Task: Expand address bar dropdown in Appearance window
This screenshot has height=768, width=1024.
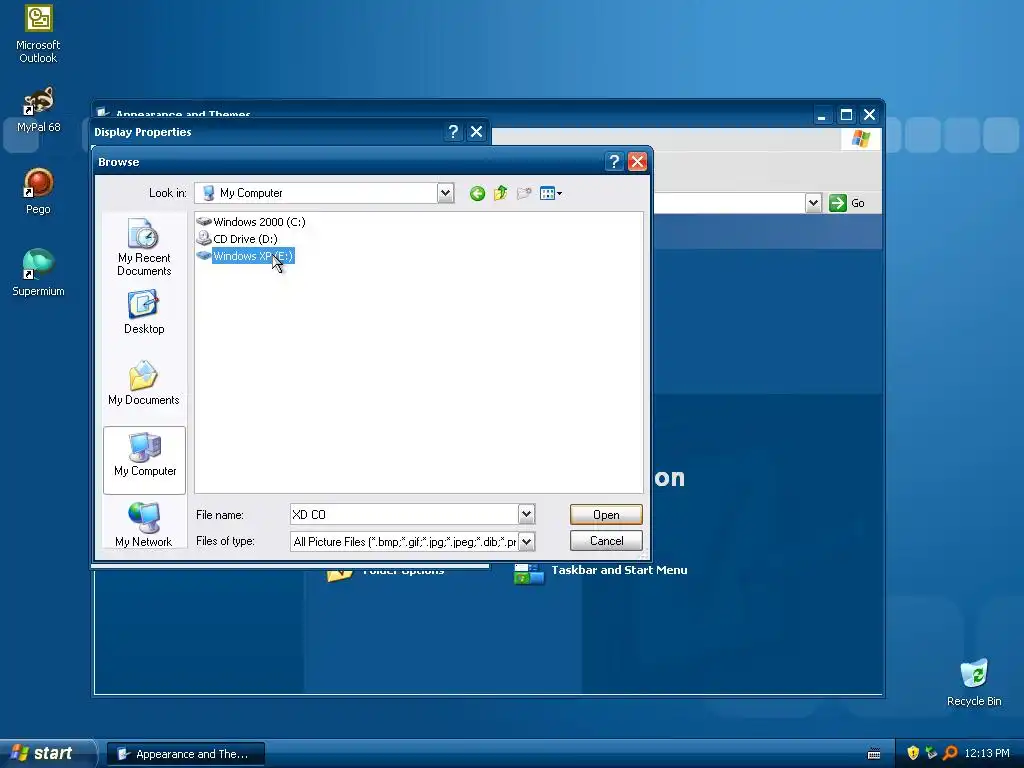Action: [813, 203]
